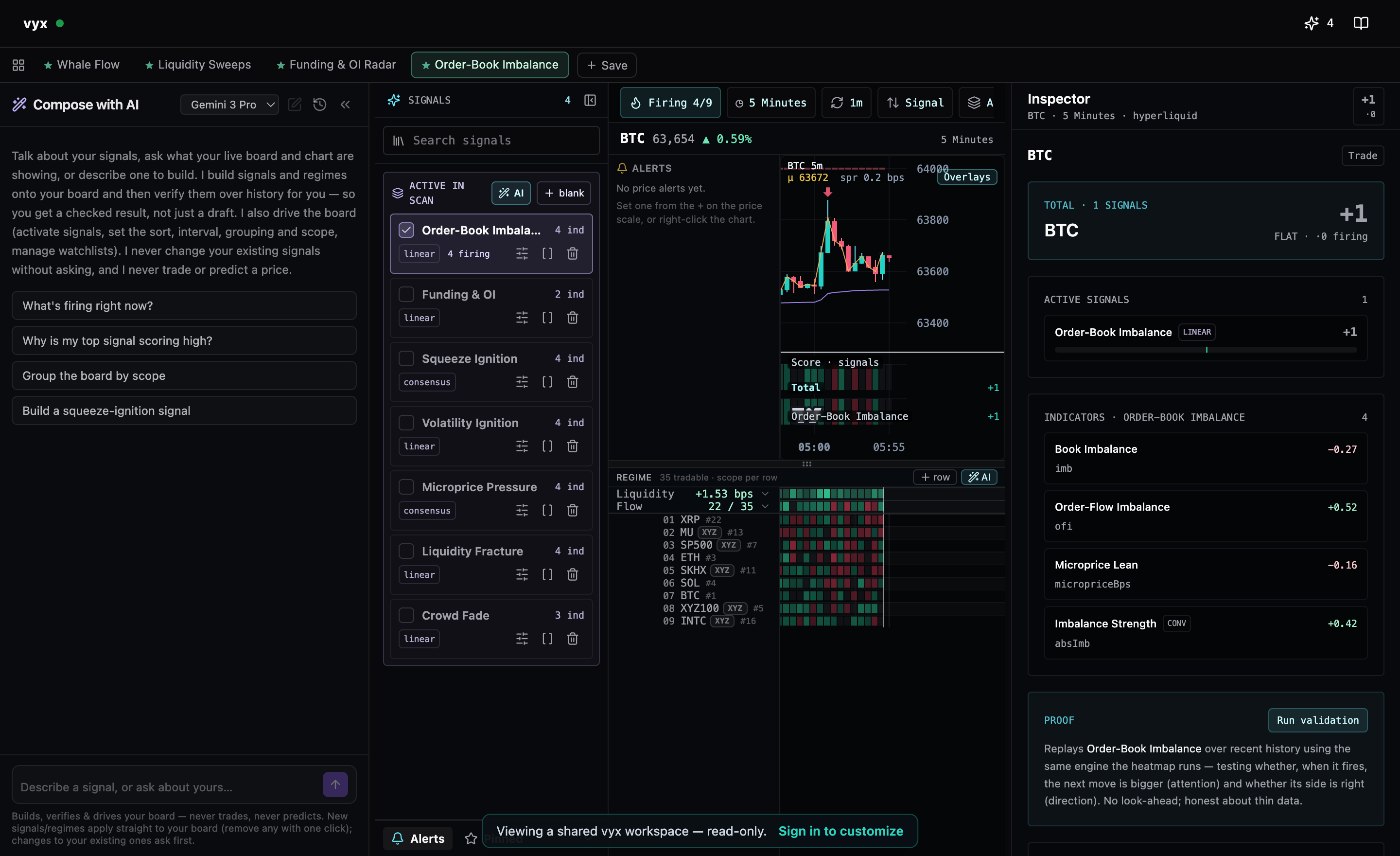Image resolution: width=1400 pixels, height=856 pixels.
Task: Click the Pinned star icon
Action: click(x=471, y=838)
